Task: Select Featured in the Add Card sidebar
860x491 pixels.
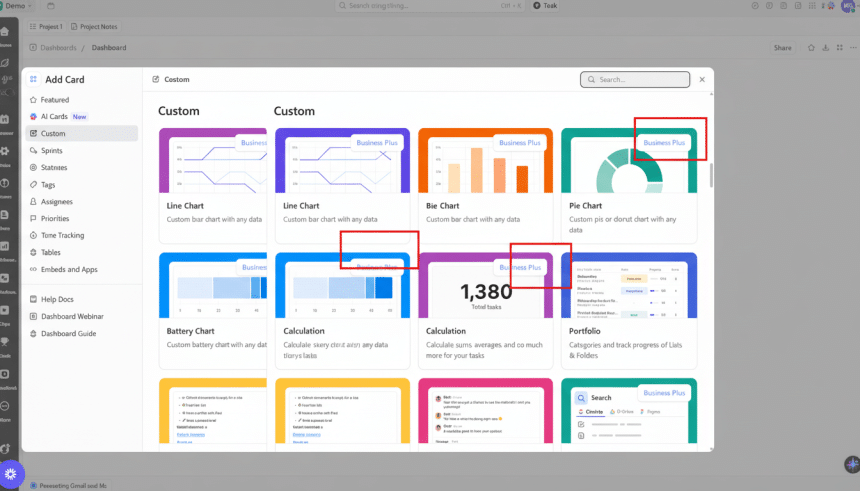Action: tap(81, 100)
